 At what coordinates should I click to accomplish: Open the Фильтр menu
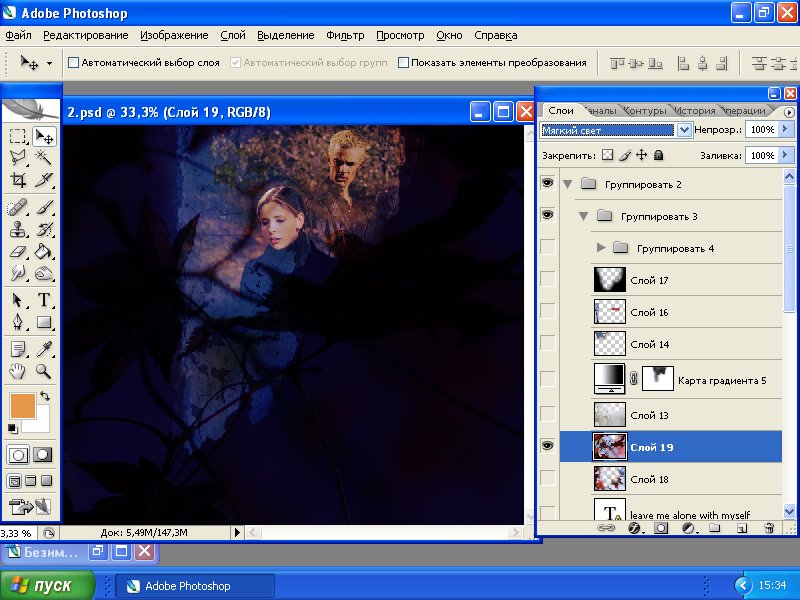tap(345, 35)
